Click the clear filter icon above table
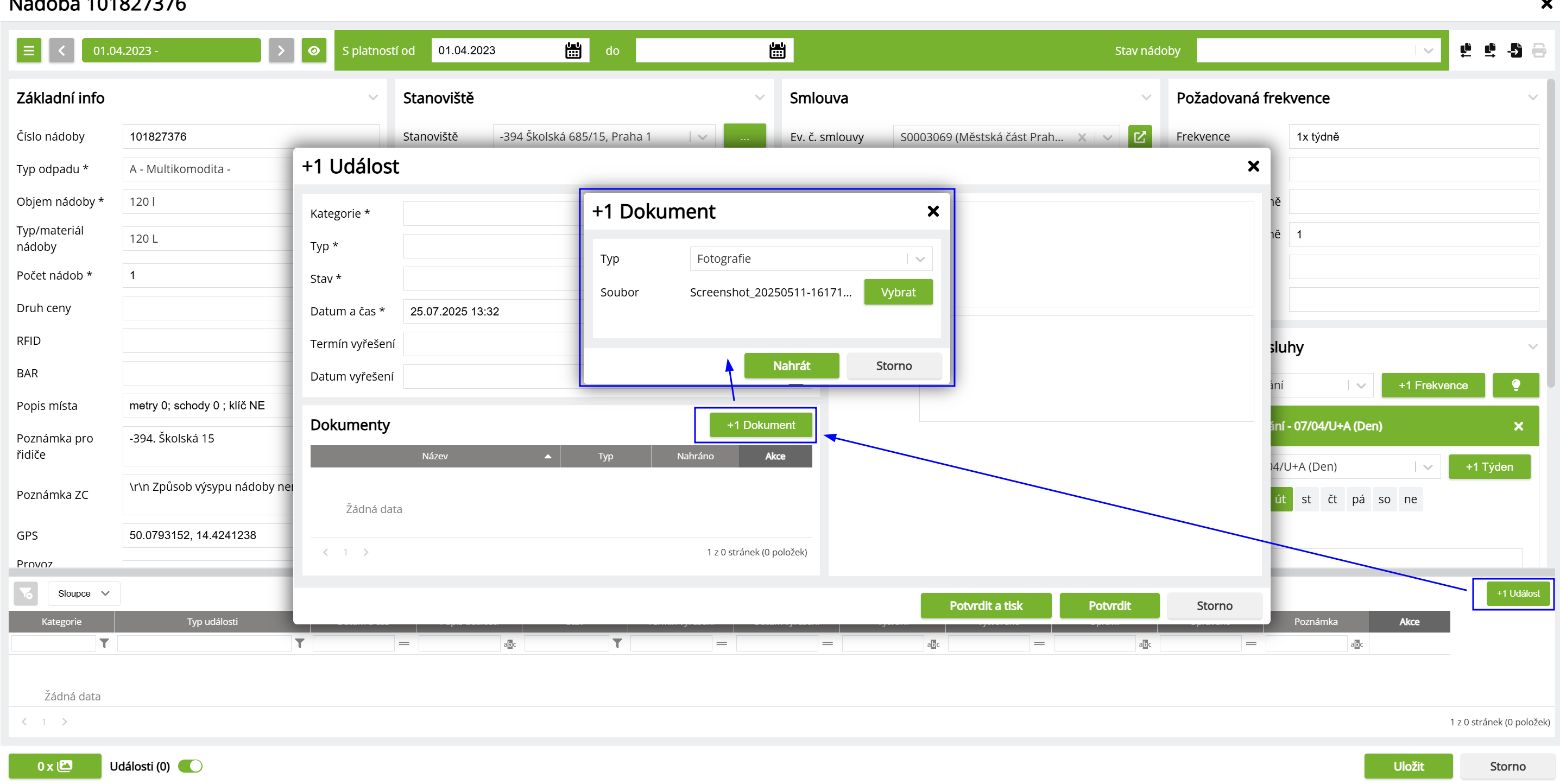Image resolution: width=1560 pixels, height=784 pixels. [x=26, y=593]
